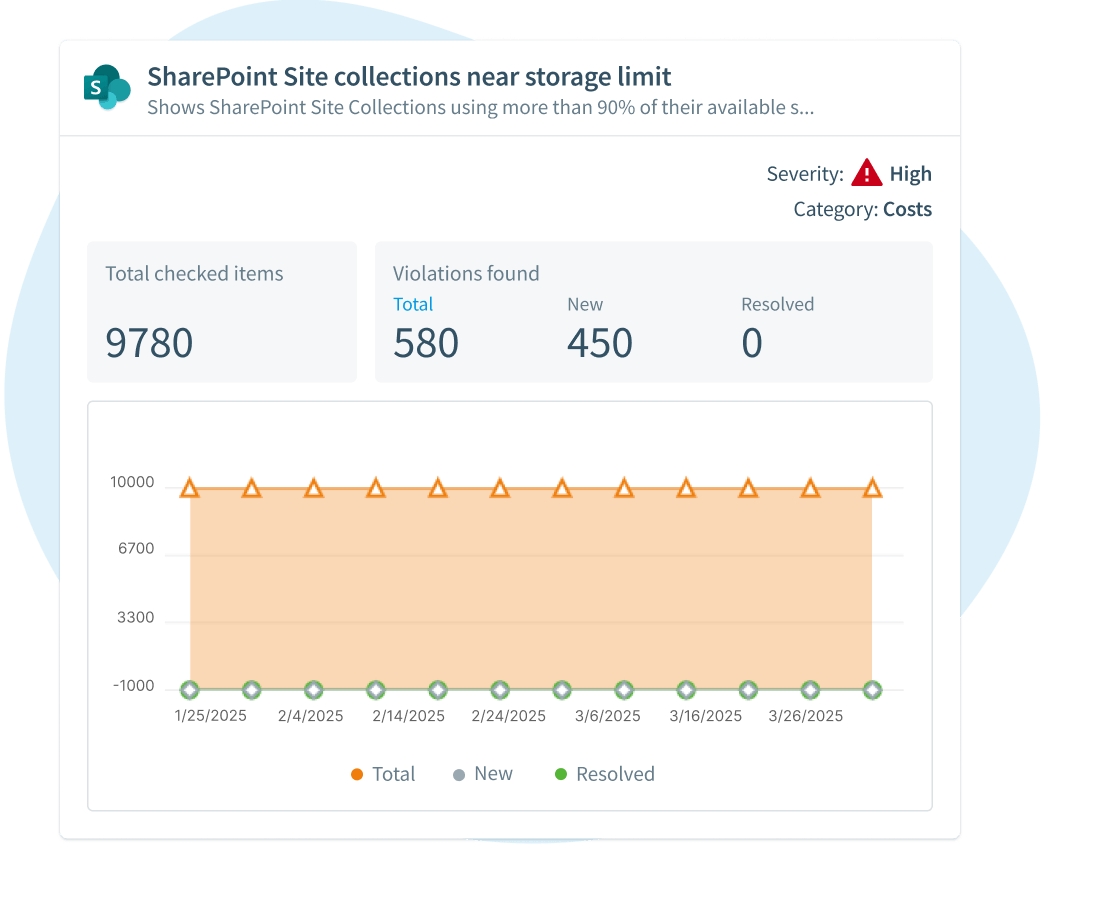Click the 1/25/2025 axis date label
Screen dimensions: 1101x906
coord(211,716)
